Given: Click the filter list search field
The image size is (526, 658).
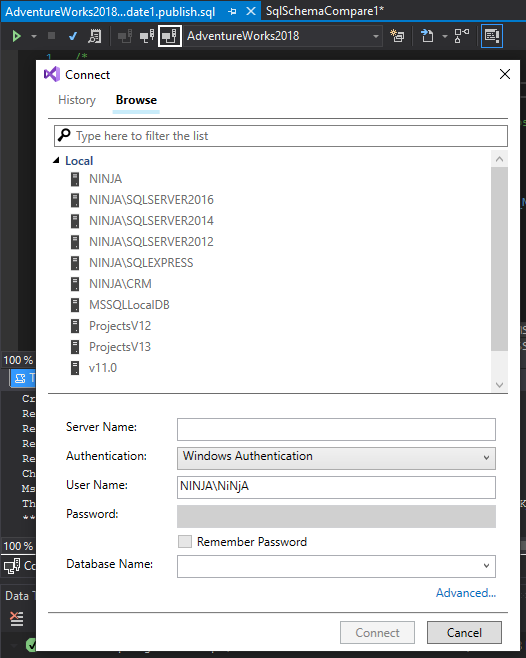Looking at the screenshot, I should [x=280, y=136].
